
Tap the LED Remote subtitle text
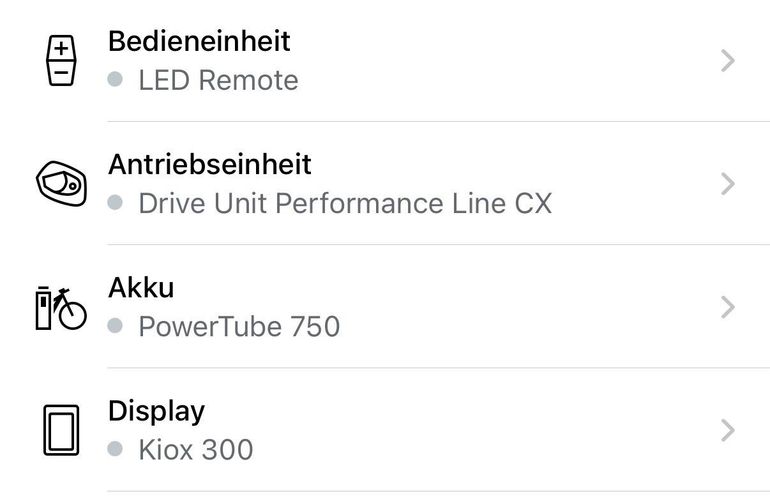click(x=219, y=81)
